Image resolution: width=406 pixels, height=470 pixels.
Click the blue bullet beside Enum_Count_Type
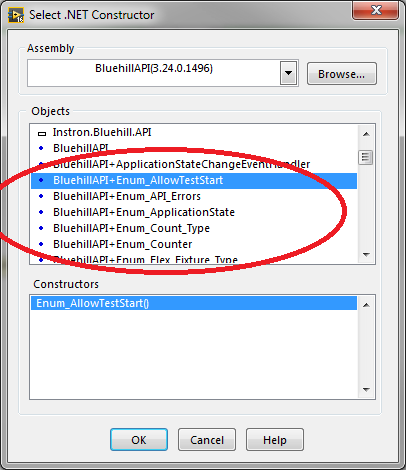click(41, 228)
